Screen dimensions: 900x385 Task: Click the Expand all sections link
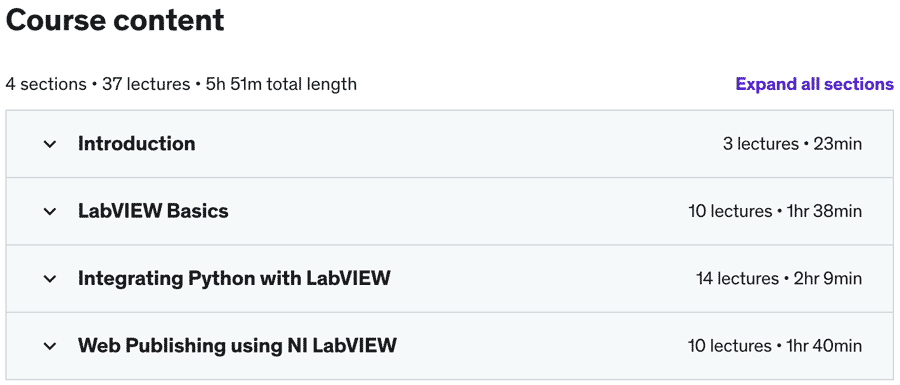tap(814, 84)
